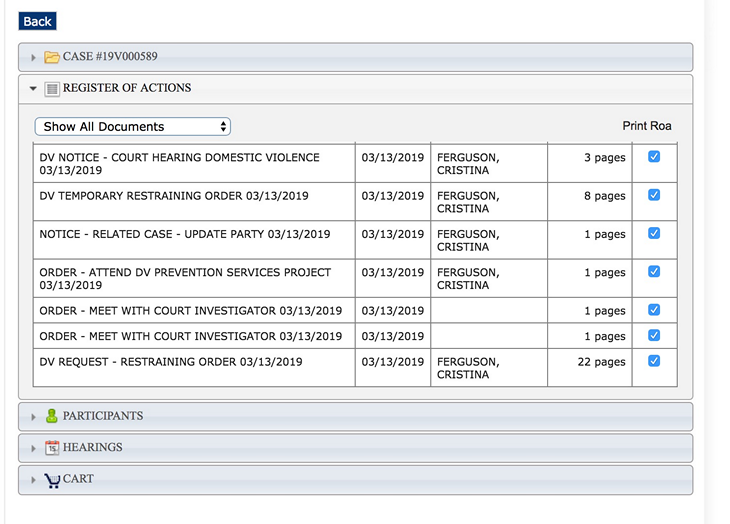
Task: Open the Show All Documents dropdown
Action: pos(133,127)
